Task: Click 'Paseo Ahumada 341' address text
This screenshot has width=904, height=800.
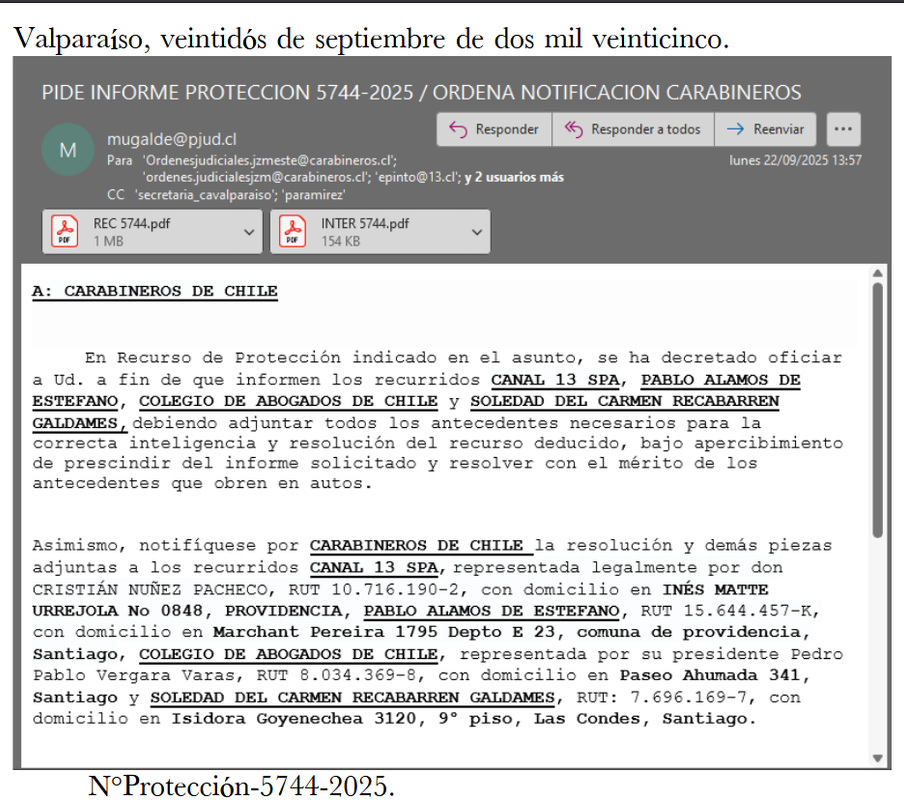Action: (710, 675)
